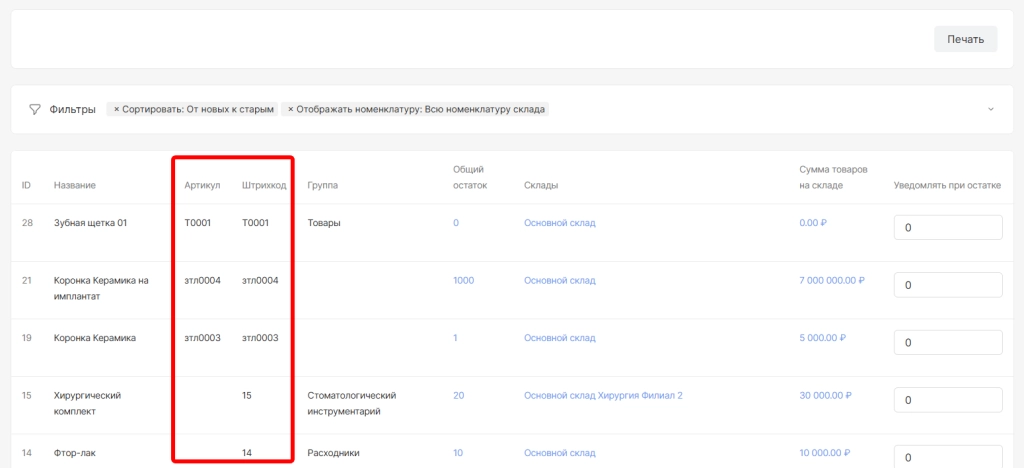Screen dimensions: 1024x468
Task: Open warehouses link for Хирургический комплект
Action: 602,396
